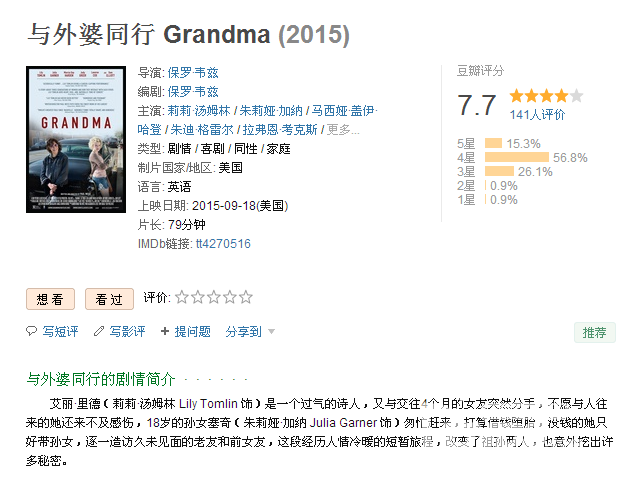This screenshot has width=631, height=488.
Task: Mark the movie as 看过
Action: pyautogui.click(x=109, y=299)
